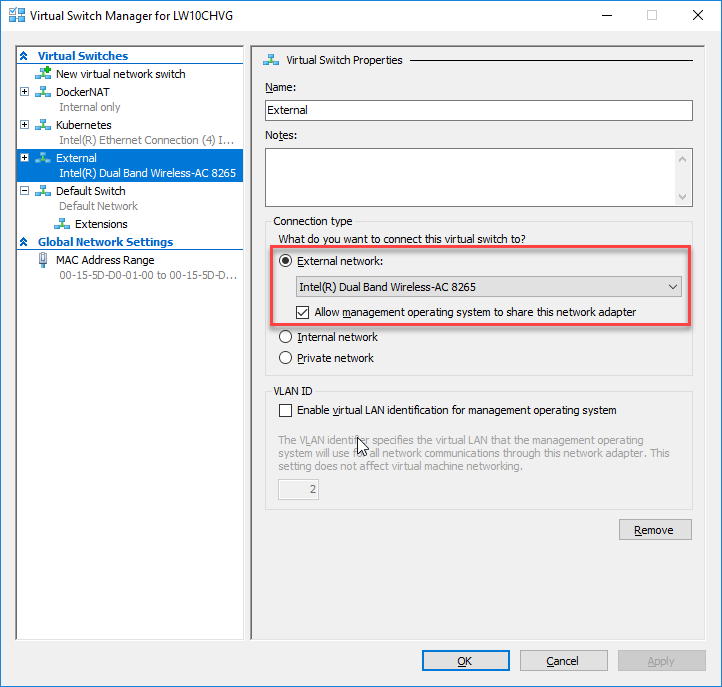Collapse the Virtual Switches section chevron
This screenshot has height=687, width=722.
(x=24, y=56)
